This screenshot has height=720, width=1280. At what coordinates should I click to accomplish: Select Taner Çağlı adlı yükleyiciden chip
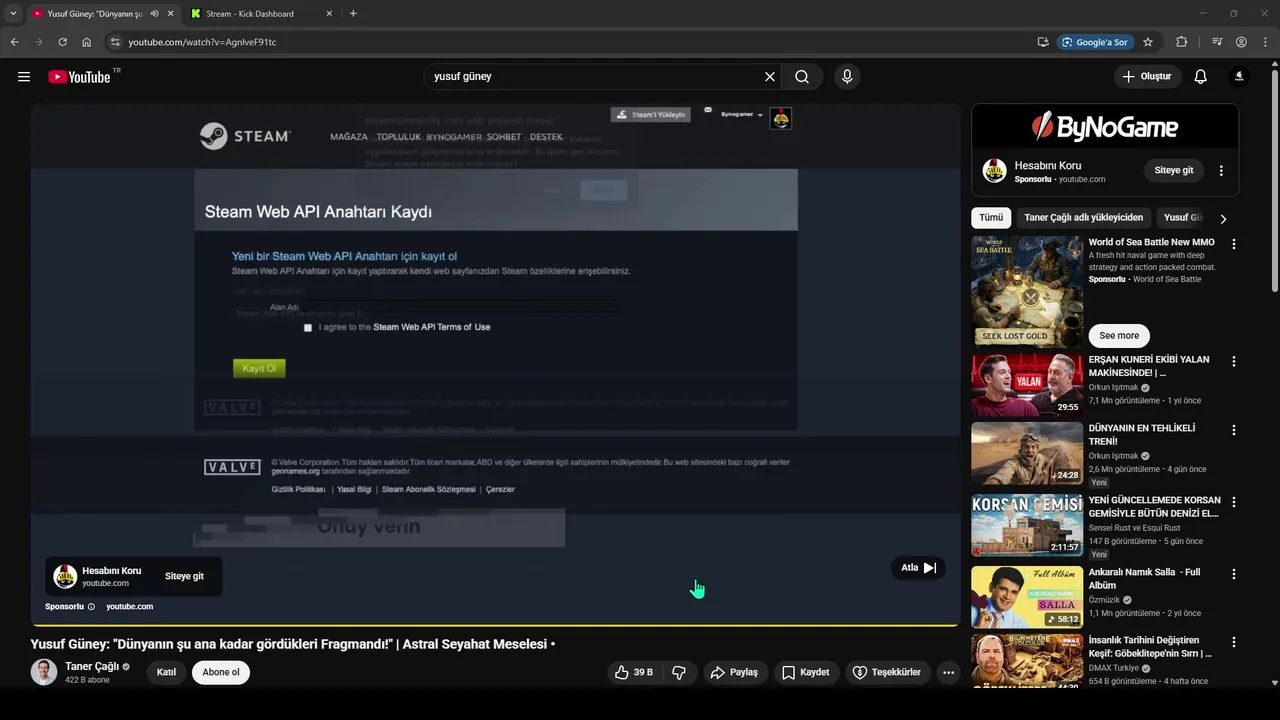click(x=1083, y=217)
